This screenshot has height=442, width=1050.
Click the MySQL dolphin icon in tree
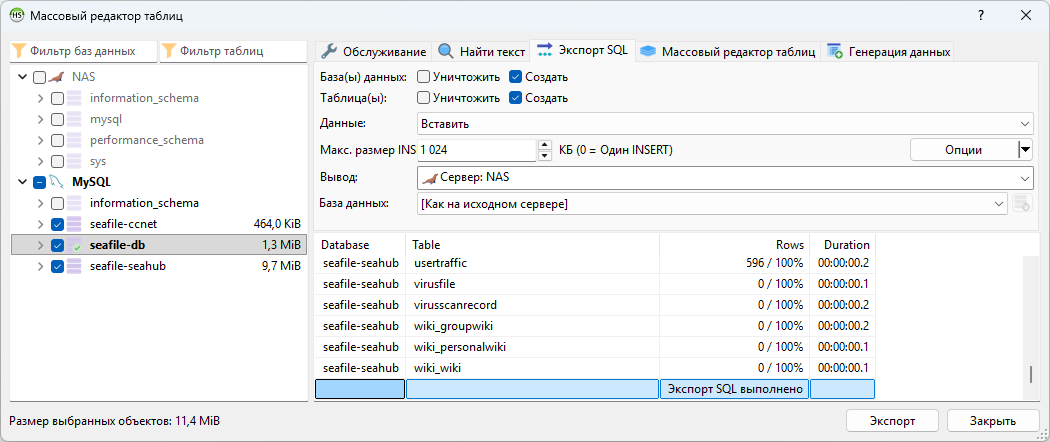56,181
